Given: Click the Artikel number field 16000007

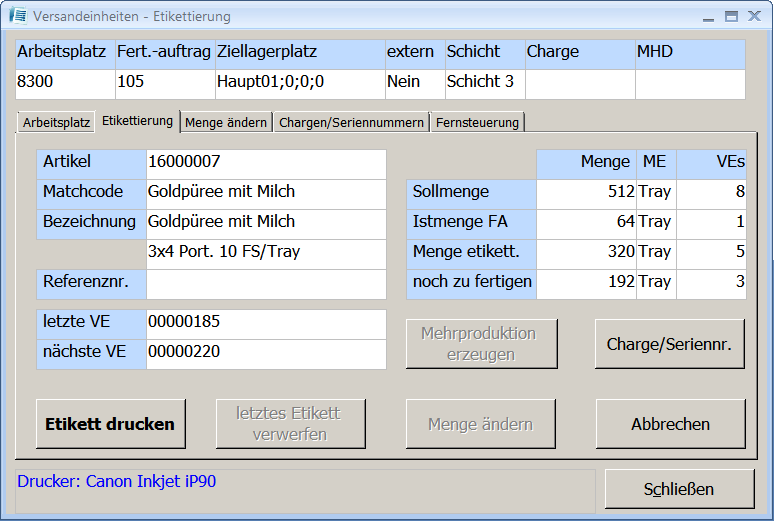Looking at the screenshot, I should point(266,162).
